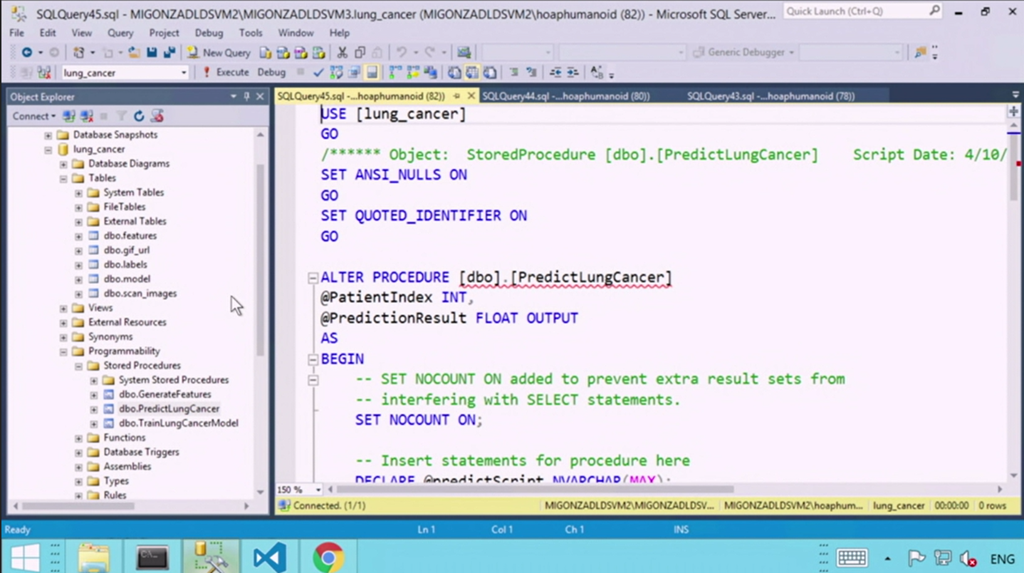Collapse the Tables folder node
1024x573 pixels.
(x=63, y=178)
